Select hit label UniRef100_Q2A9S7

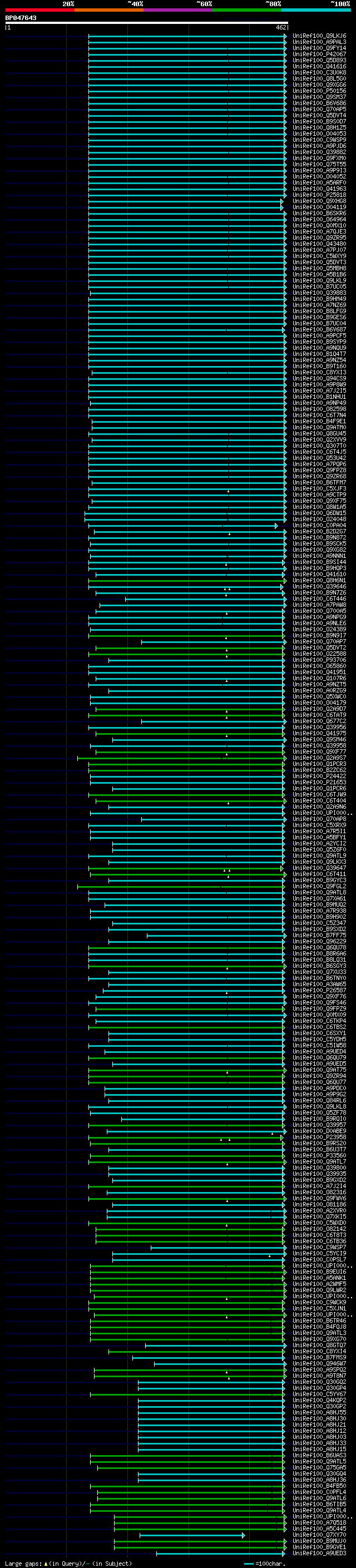[x=319, y=759]
